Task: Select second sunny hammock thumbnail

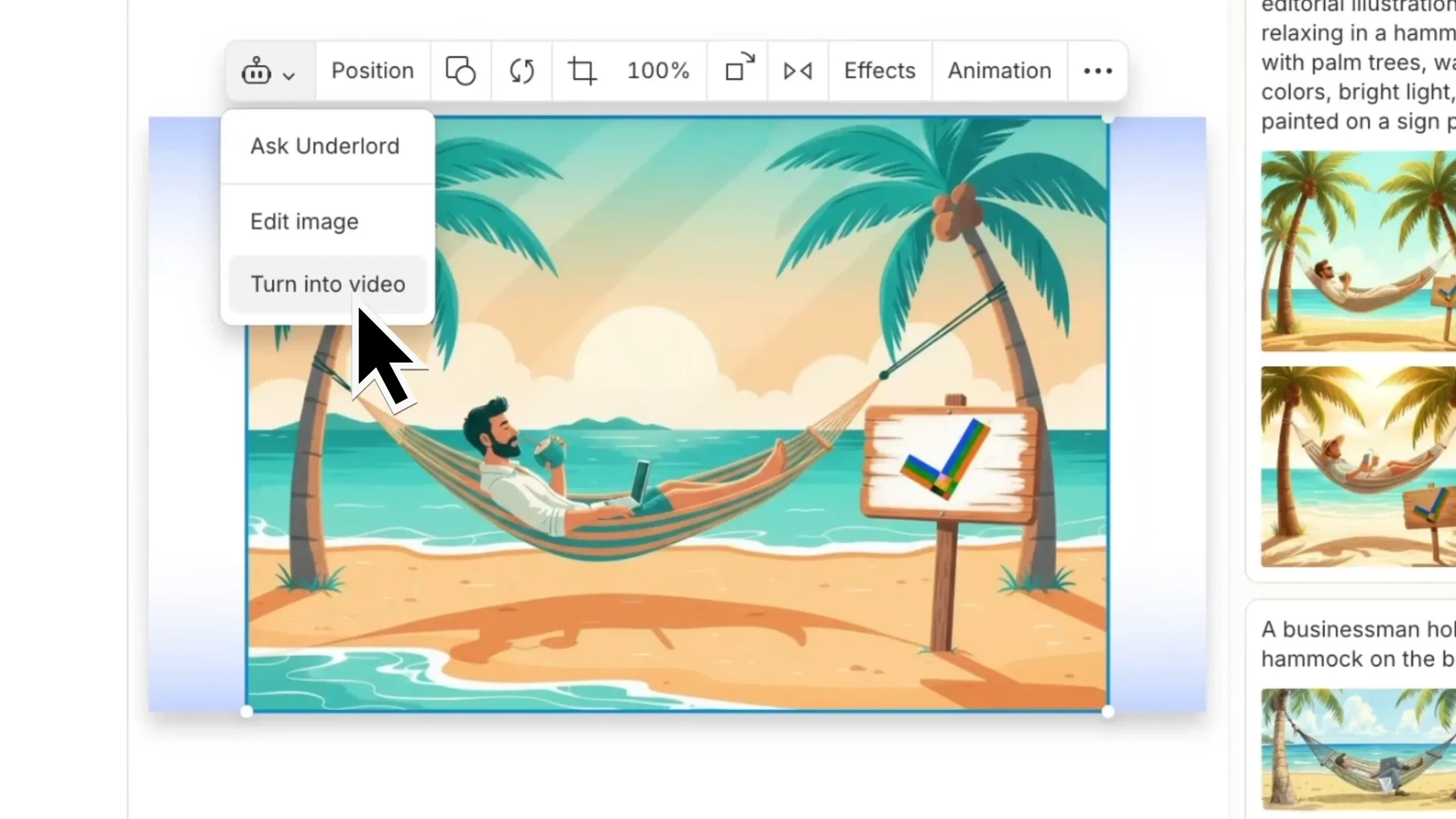Action: (1357, 466)
